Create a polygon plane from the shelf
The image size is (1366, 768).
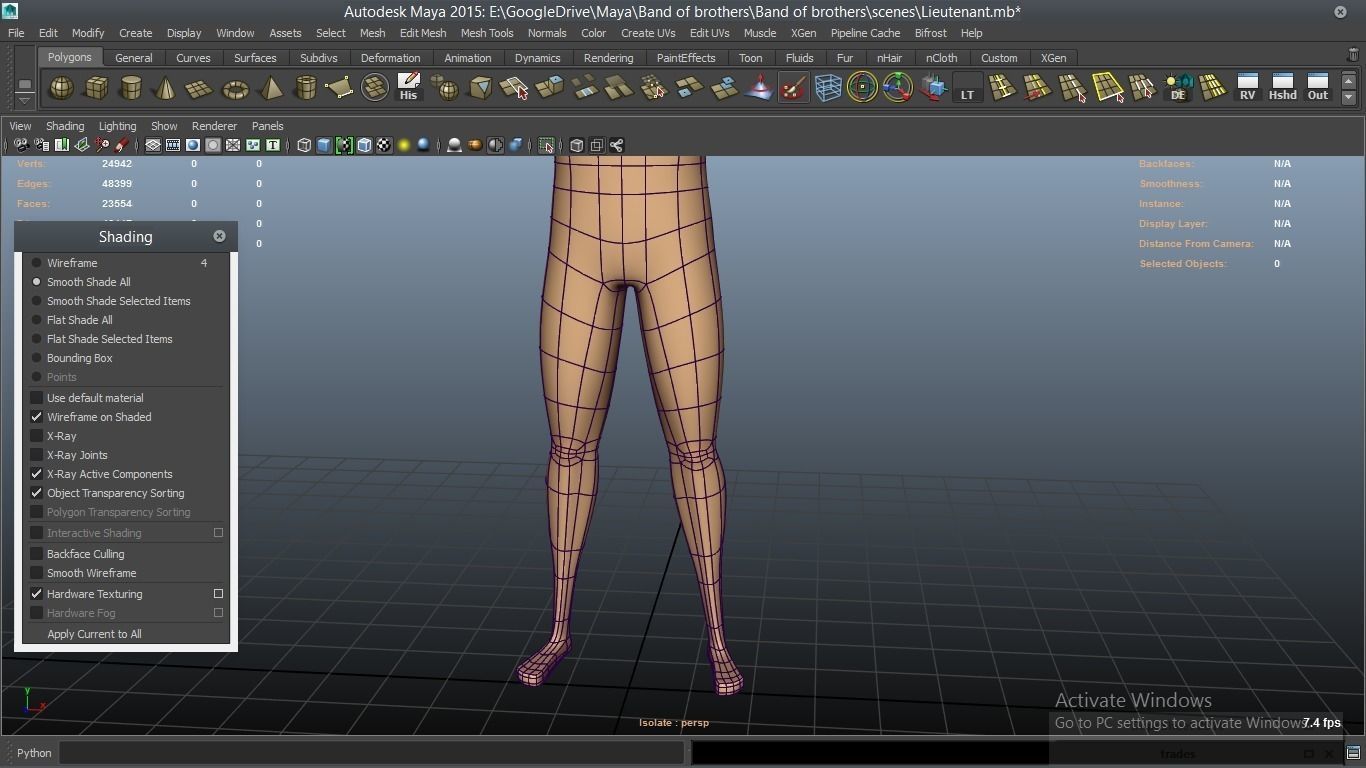pos(200,88)
